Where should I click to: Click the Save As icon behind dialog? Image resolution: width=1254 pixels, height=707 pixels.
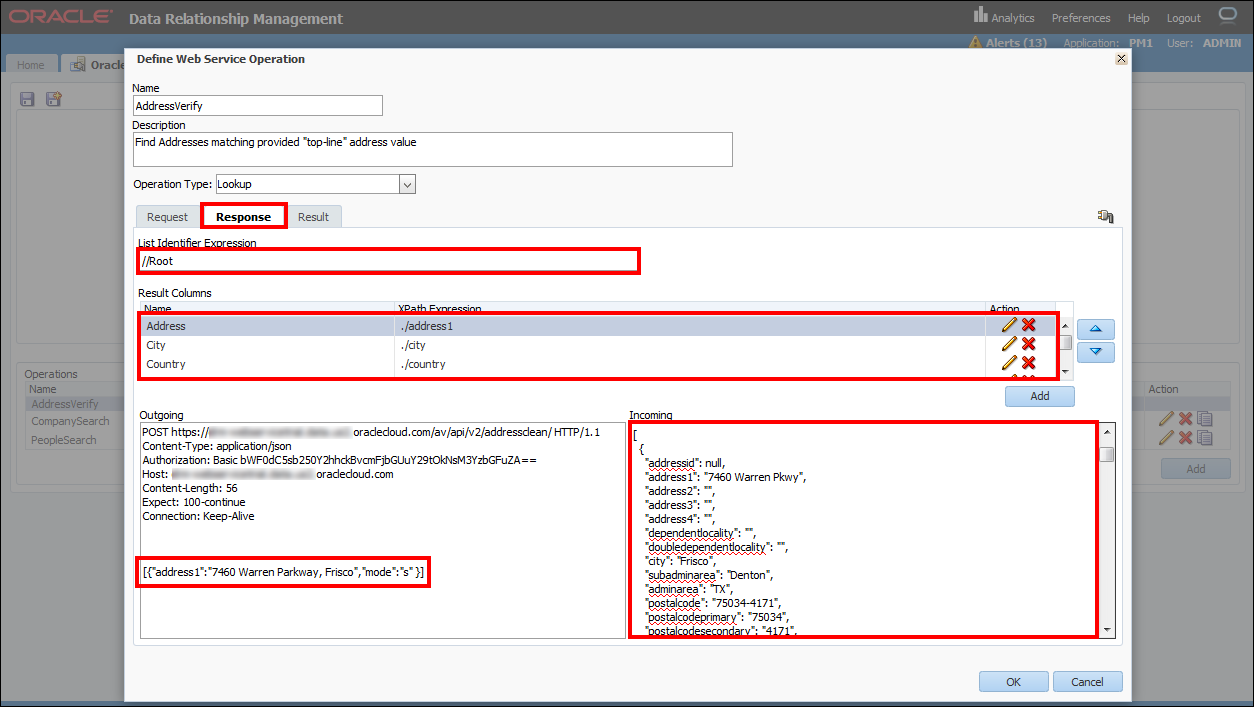point(54,99)
